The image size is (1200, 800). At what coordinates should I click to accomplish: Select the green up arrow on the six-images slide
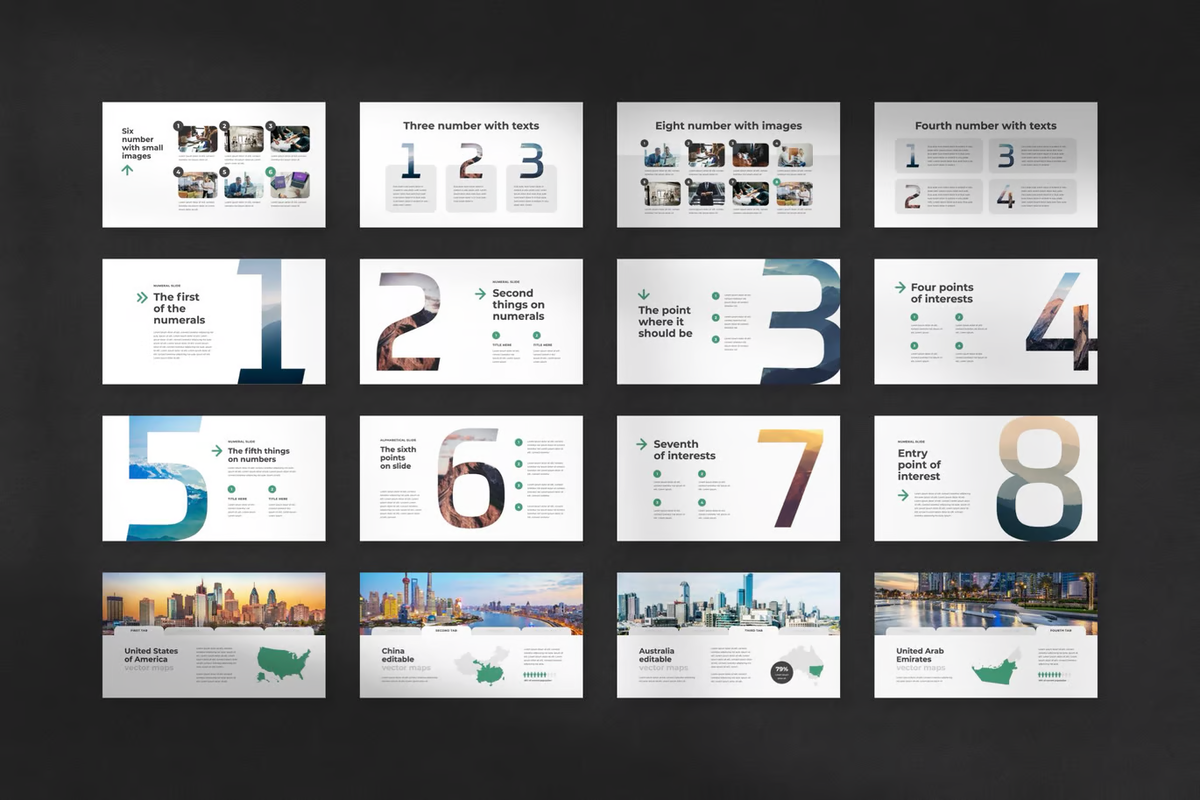pyautogui.click(x=127, y=170)
